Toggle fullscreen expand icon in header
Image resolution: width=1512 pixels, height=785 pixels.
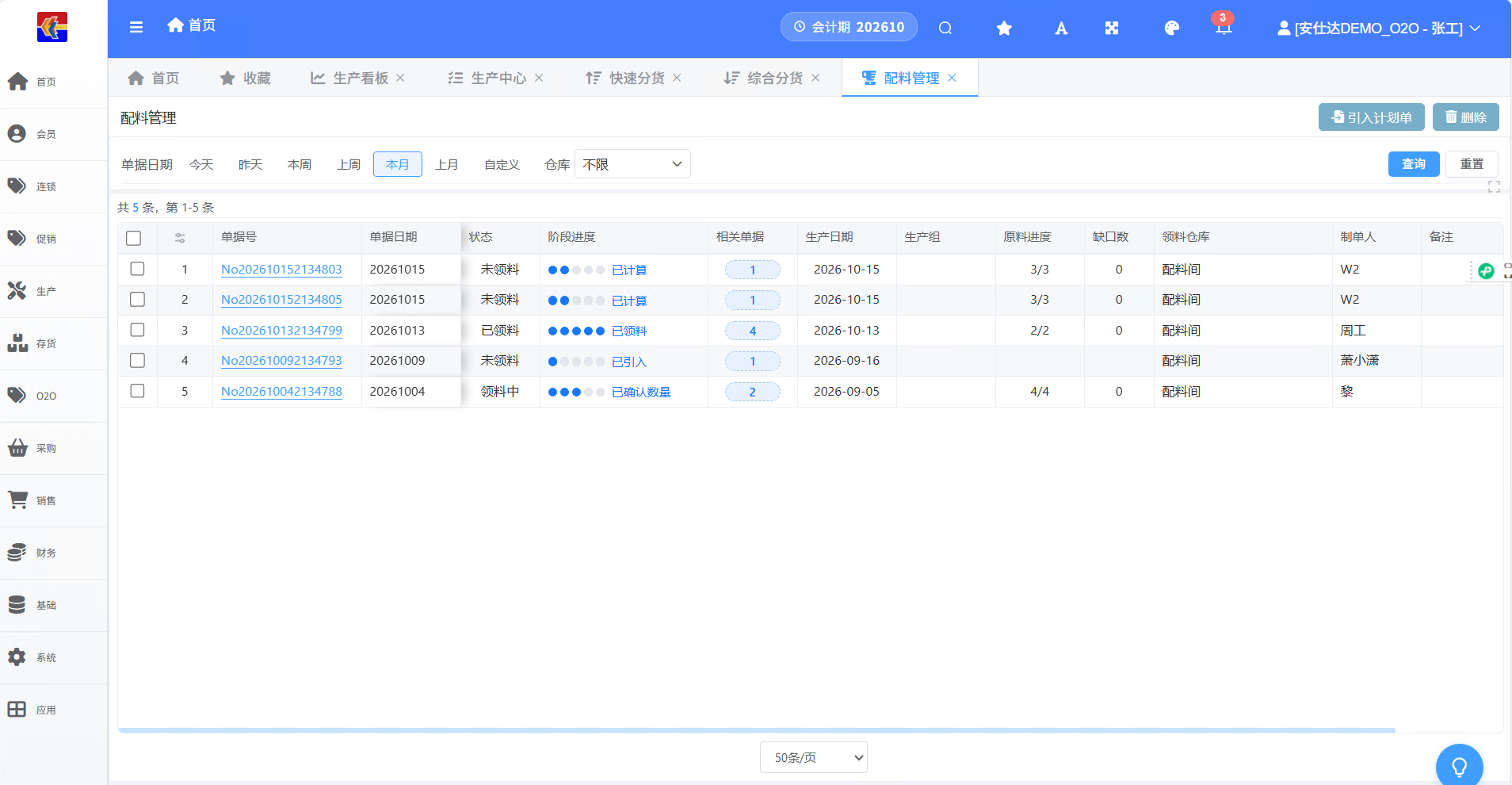1112,29
